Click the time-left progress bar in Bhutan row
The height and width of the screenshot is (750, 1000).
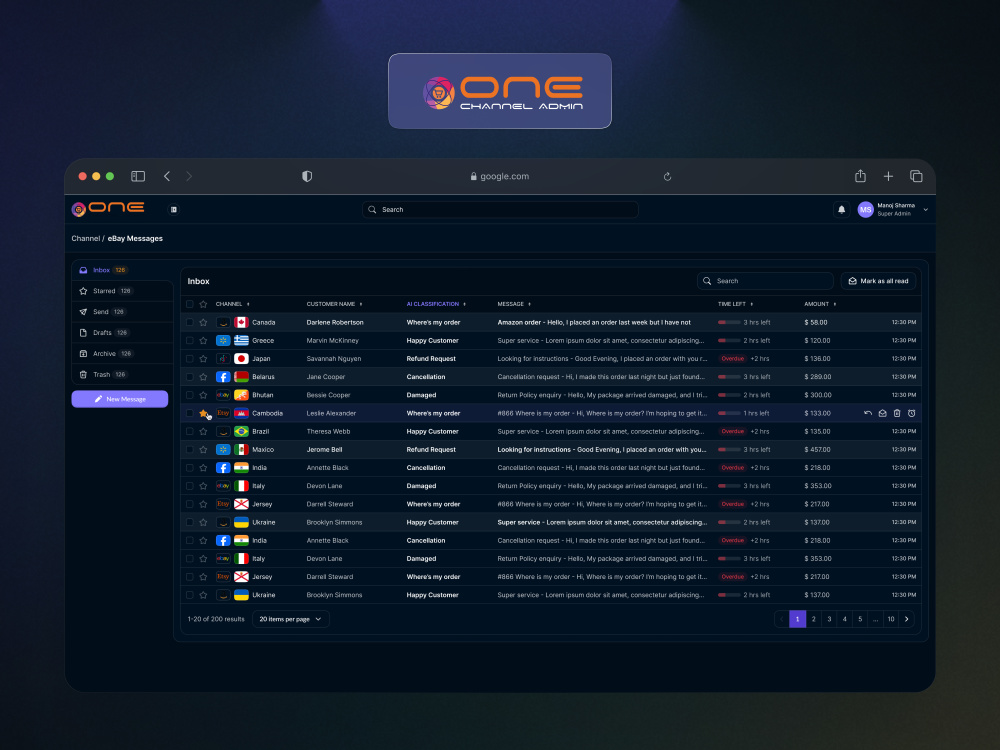729,395
